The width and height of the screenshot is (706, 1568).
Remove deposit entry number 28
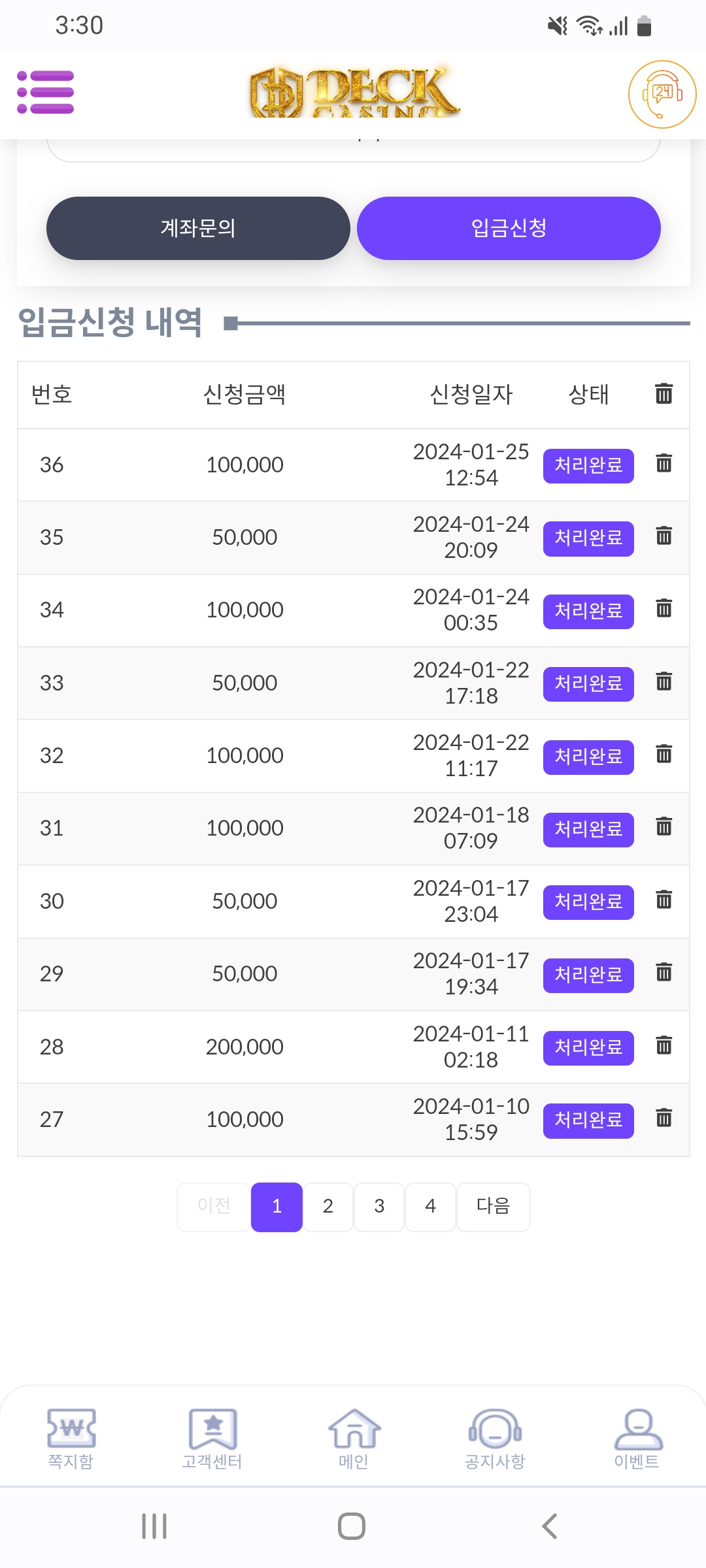(x=664, y=1046)
